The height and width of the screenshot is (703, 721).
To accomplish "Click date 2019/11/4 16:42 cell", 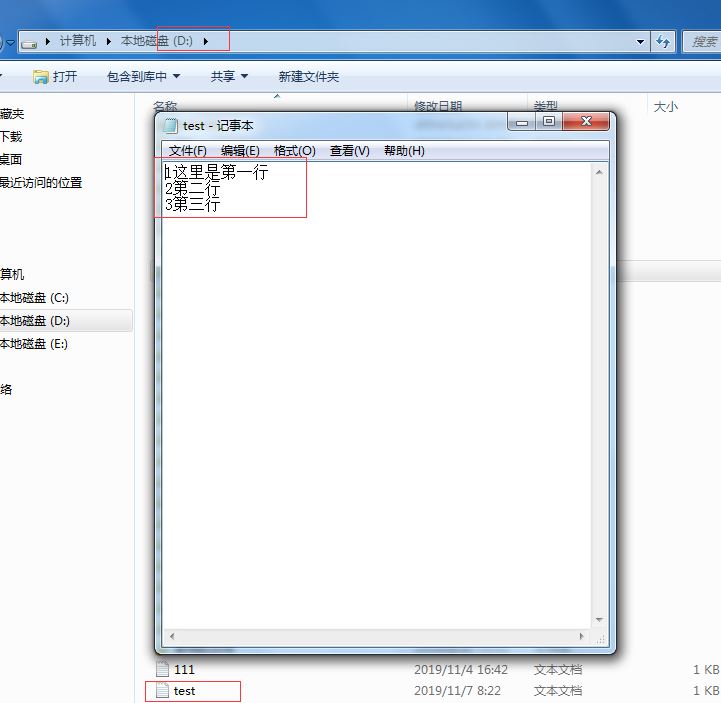I will (461, 669).
